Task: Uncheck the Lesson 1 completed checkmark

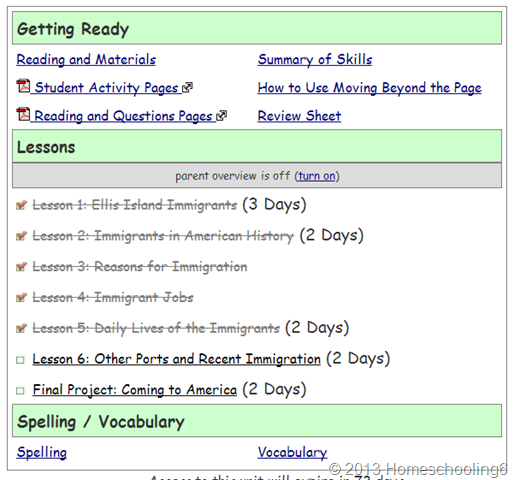Action: click(x=21, y=205)
